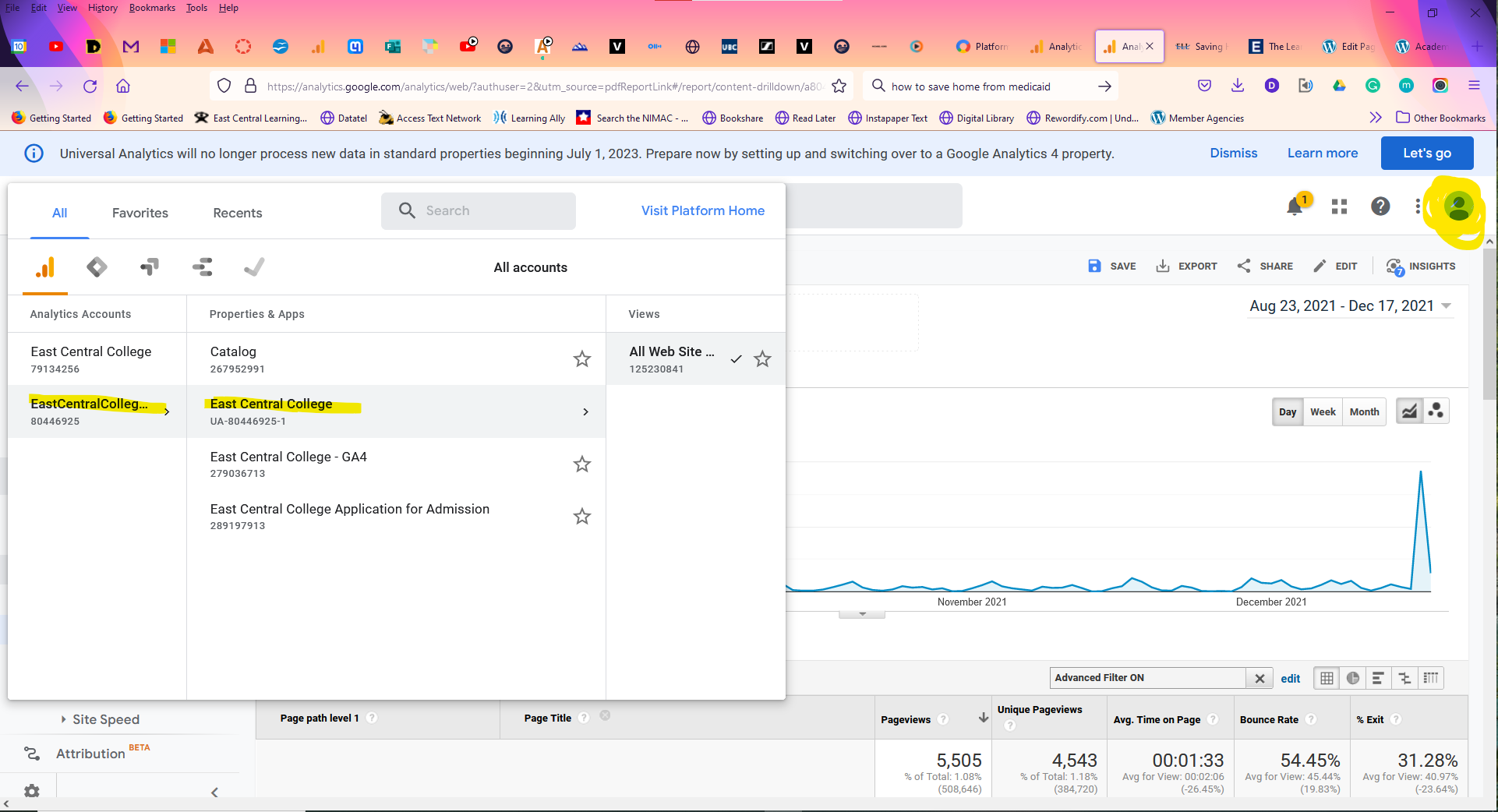Favorite East Central College - GA4 property
Screen dimensions: 1498x812
click(x=582, y=464)
